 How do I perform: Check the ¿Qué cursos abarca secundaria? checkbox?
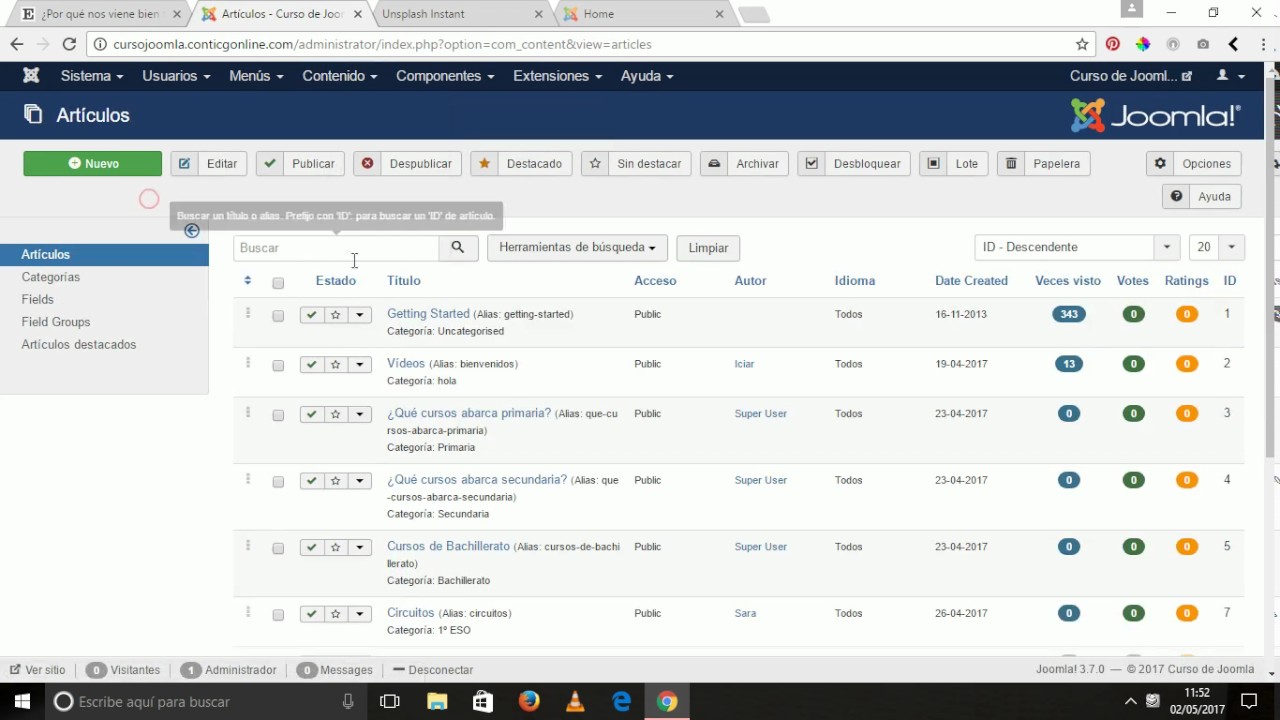[x=278, y=482]
